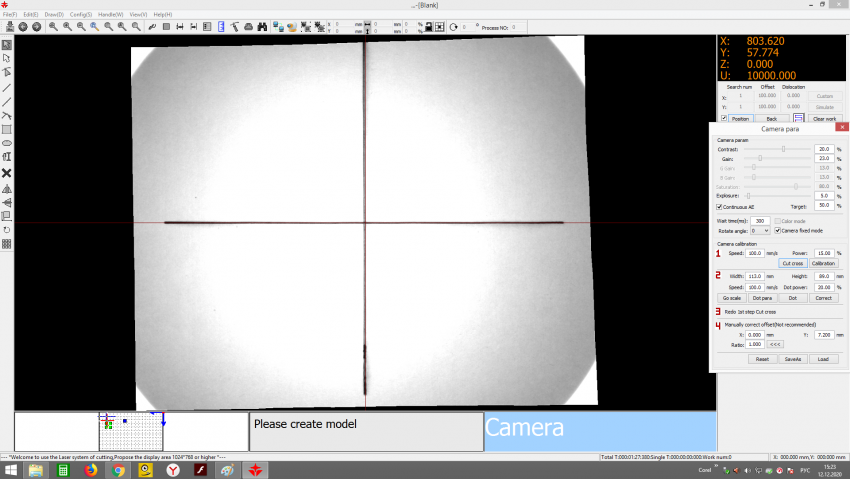Click the delete X tool in left toolbar

click(7, 172)
